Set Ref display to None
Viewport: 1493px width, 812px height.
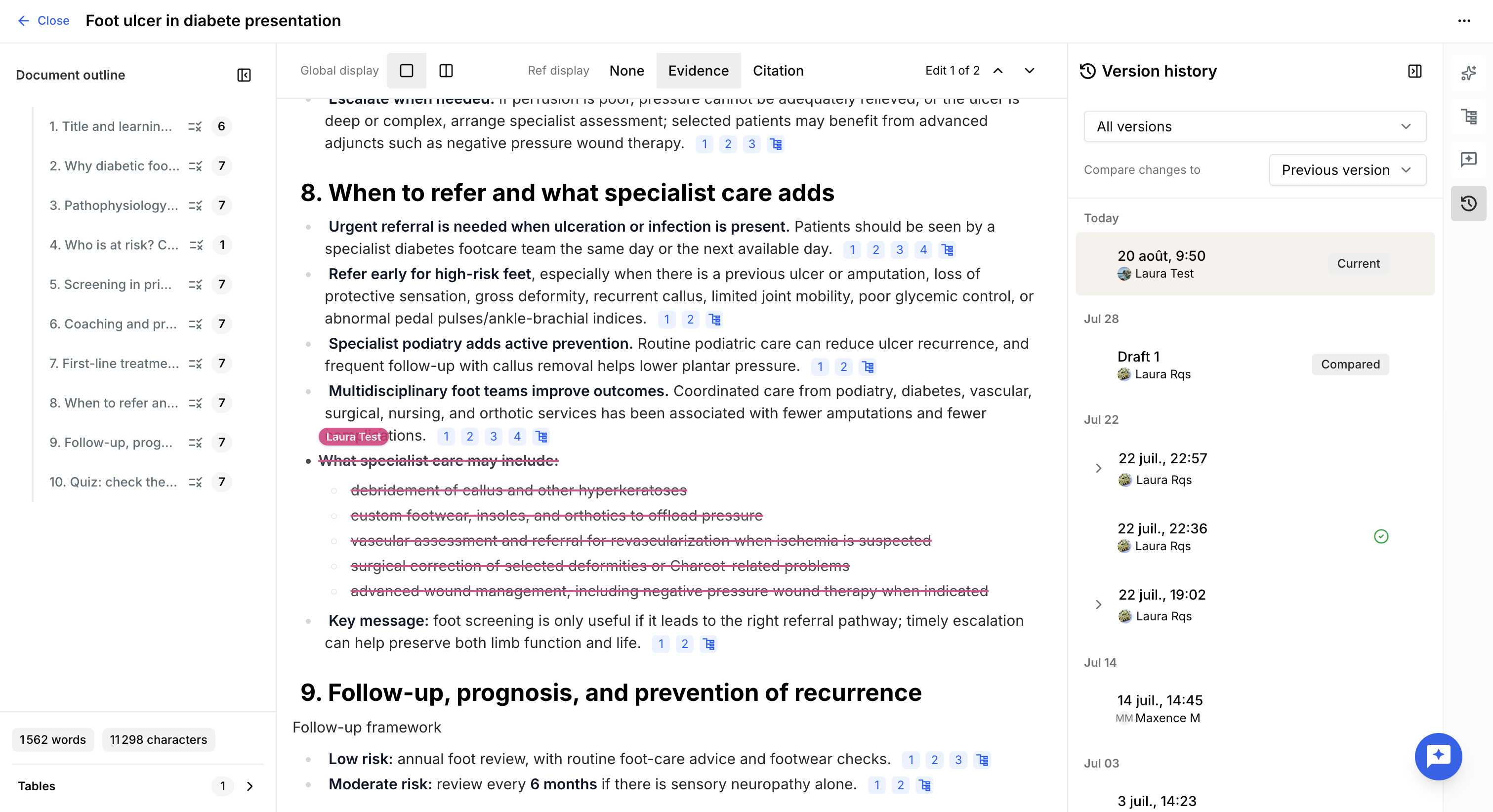tap(626, 71)
